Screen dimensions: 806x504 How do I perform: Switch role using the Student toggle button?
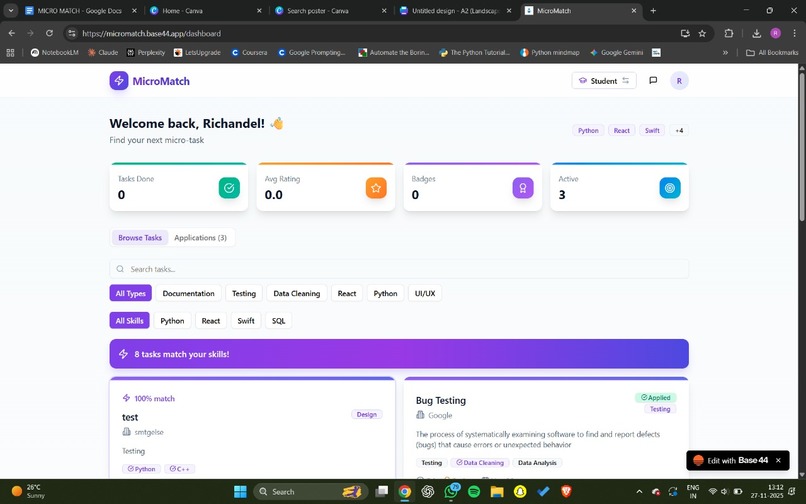[604, 81]
